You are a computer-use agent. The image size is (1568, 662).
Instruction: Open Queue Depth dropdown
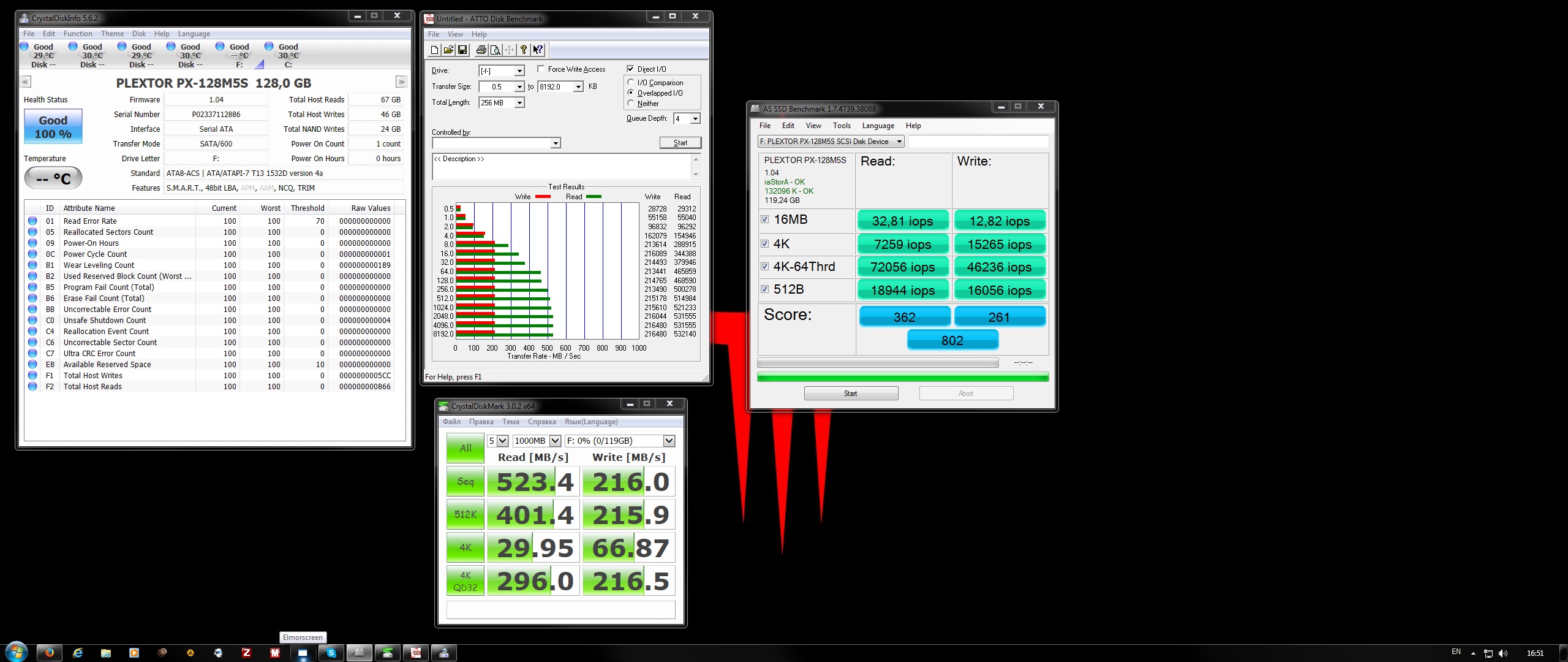click(695, 119)
